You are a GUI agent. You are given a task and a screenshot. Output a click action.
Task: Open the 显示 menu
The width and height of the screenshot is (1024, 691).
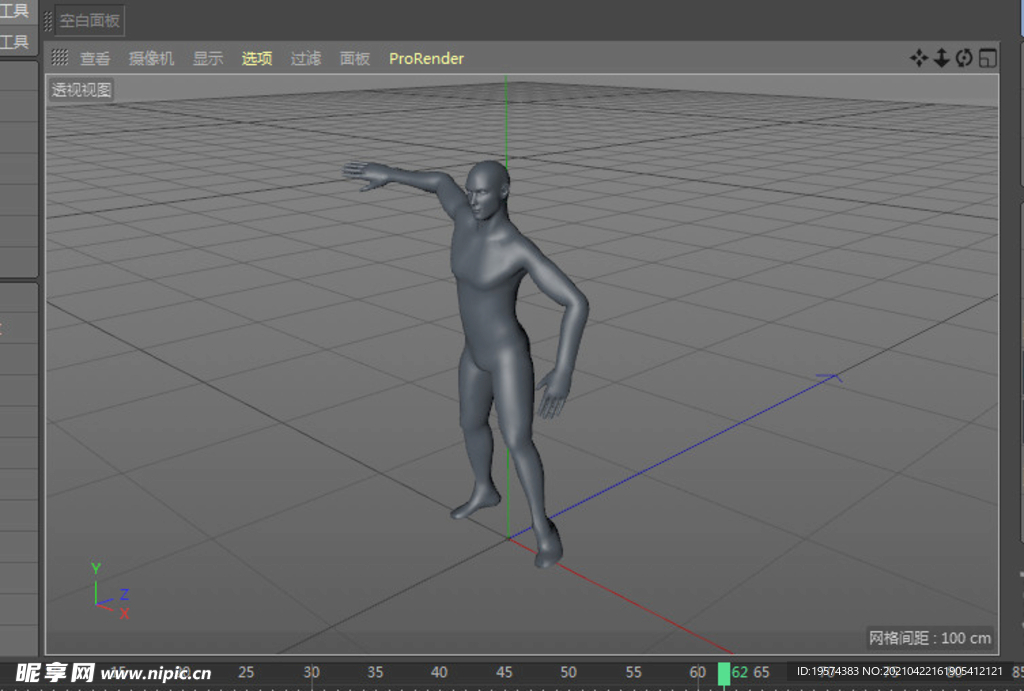[x=208, y=59]
